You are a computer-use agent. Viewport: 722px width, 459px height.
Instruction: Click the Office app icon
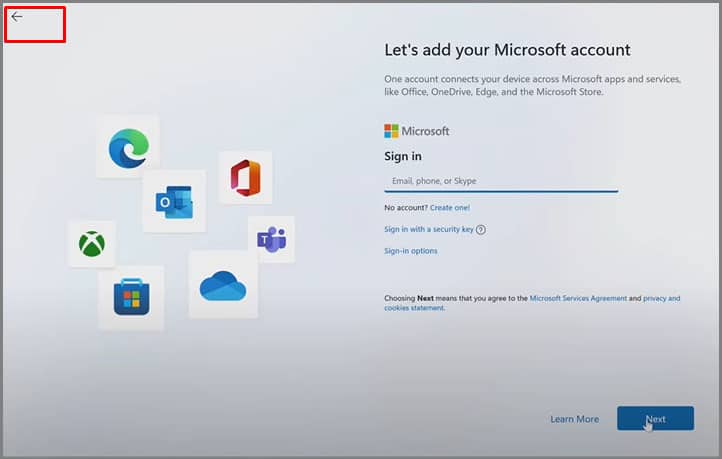tap(245, 178)
